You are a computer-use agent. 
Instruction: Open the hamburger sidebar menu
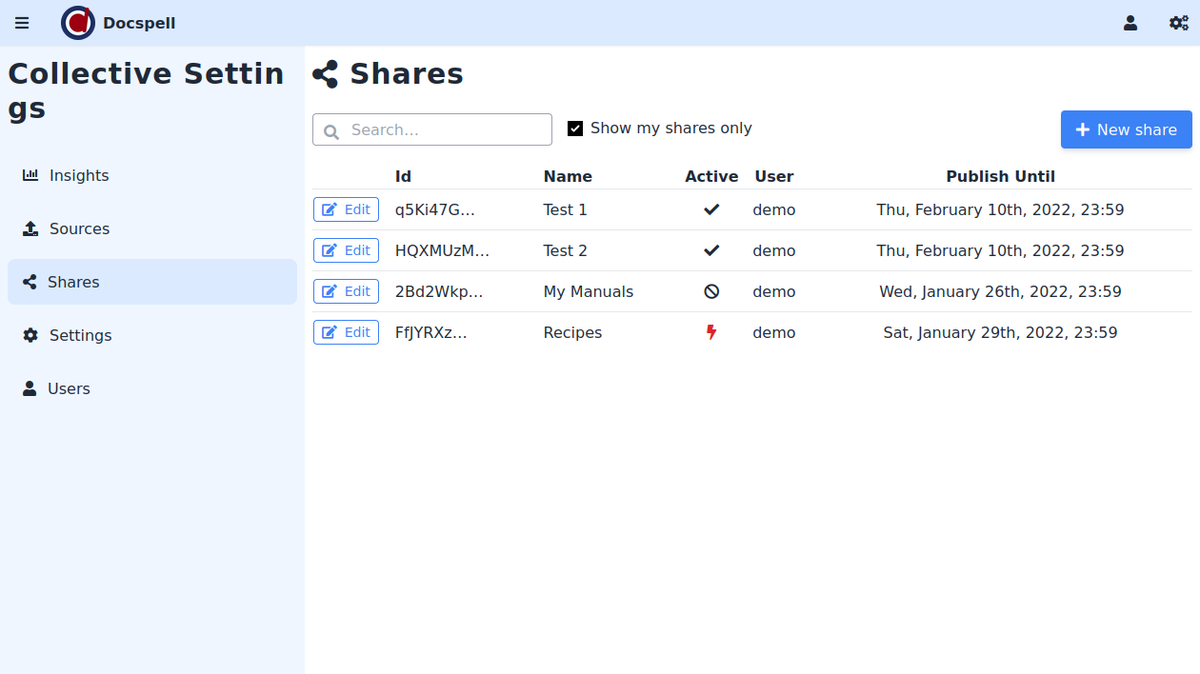[x=22, y=23]
